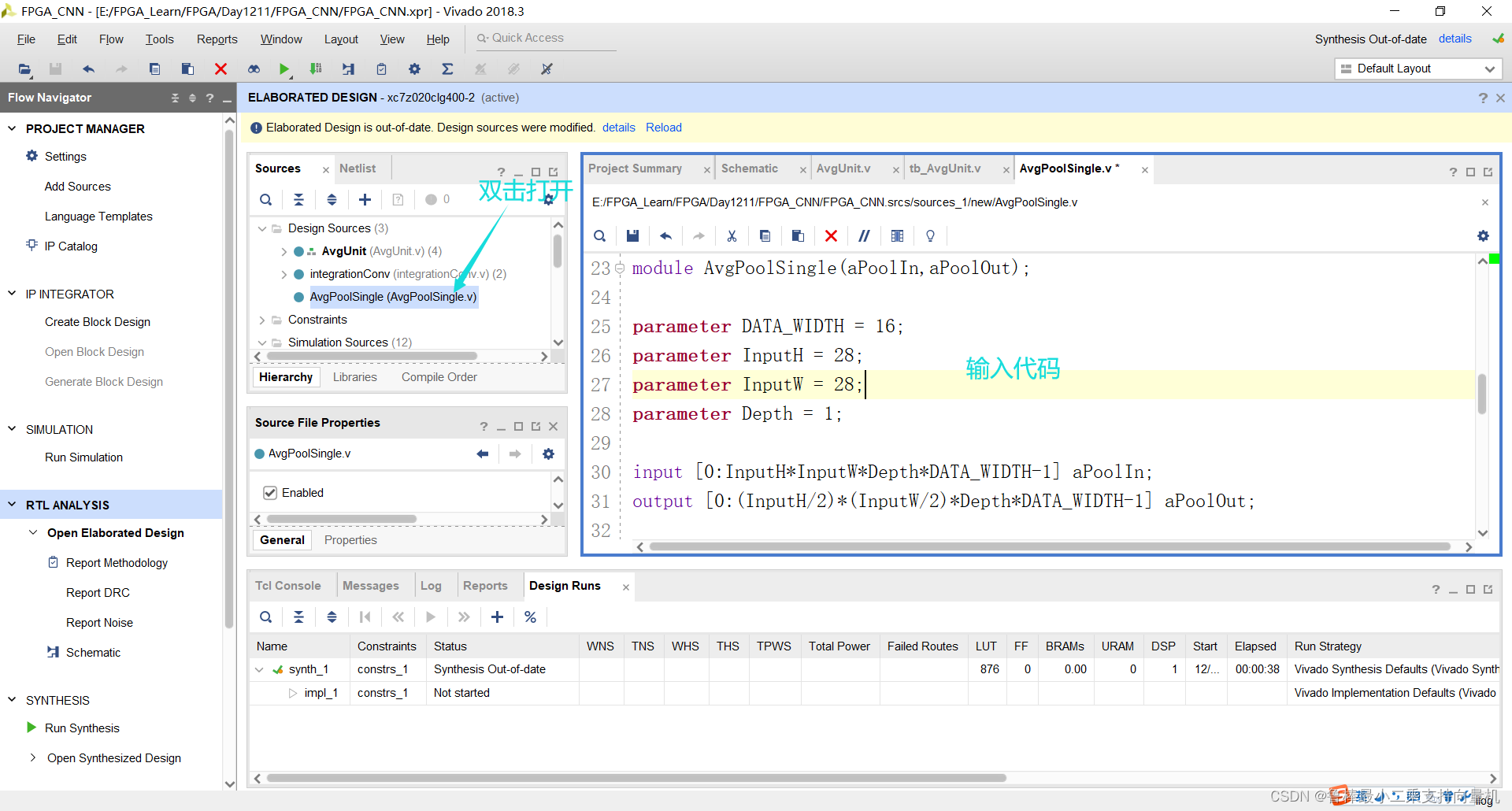Viewport: 1512px width, 811px height.
Task: Close the tb_AvgUnit.v tab
Action: click(1006, 170)
